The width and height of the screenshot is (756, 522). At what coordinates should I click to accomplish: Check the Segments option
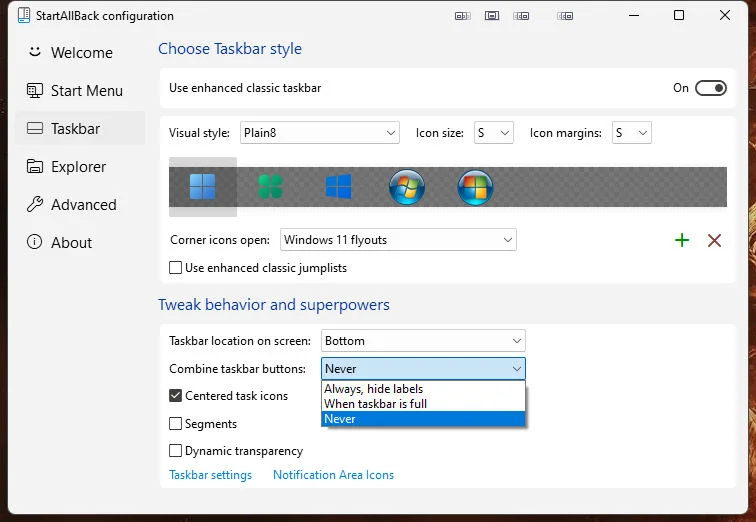coord(176,424)
